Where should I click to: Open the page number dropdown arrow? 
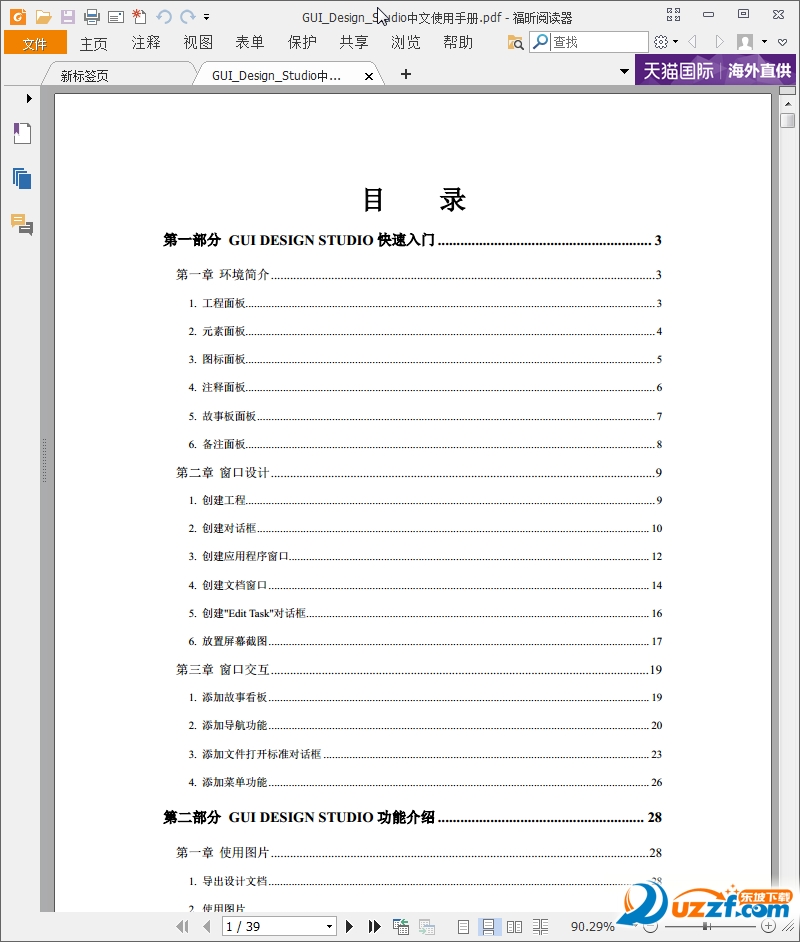pyautogui.click(x=329, y=926)
